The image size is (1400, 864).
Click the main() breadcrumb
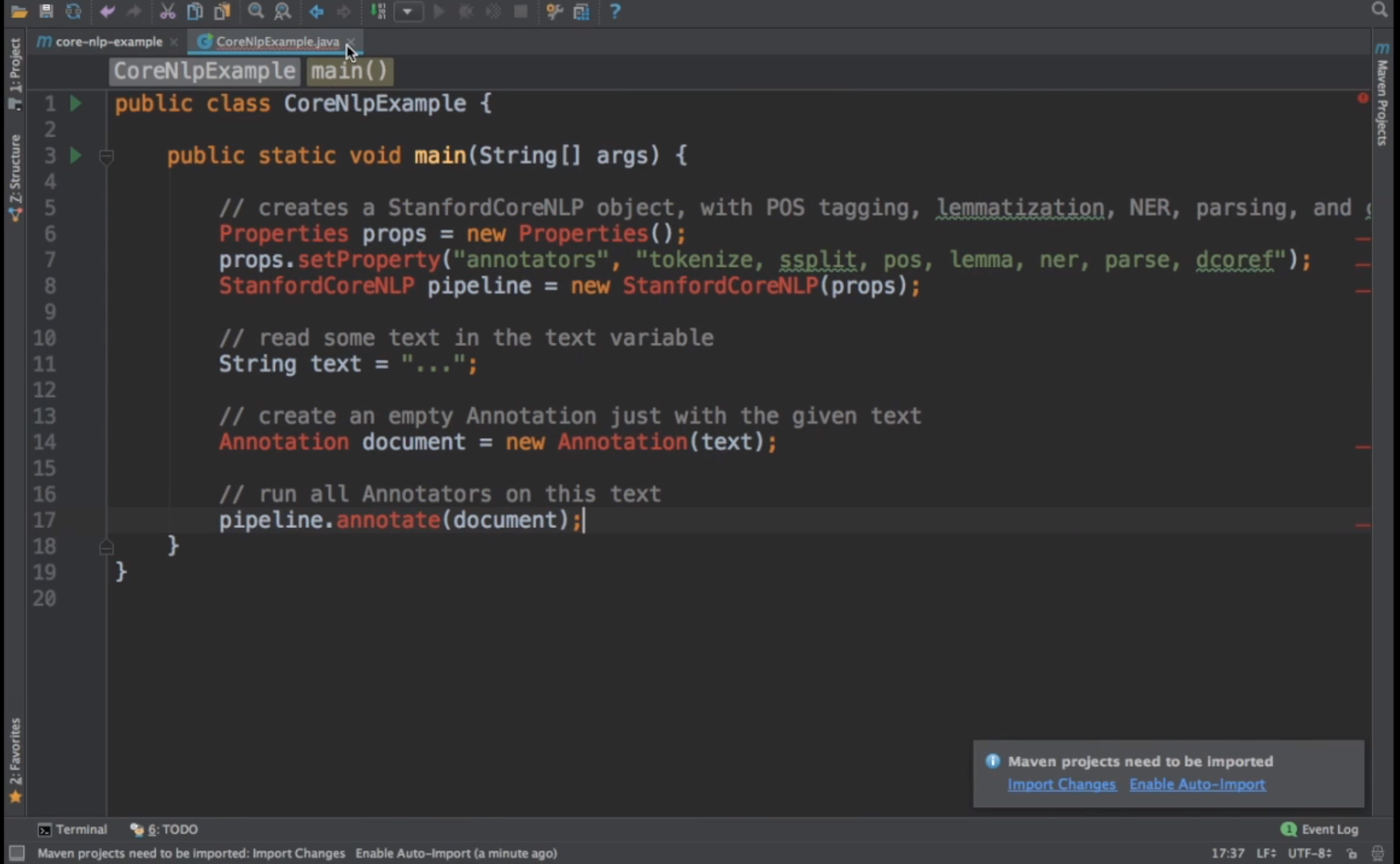click(349, 71)
